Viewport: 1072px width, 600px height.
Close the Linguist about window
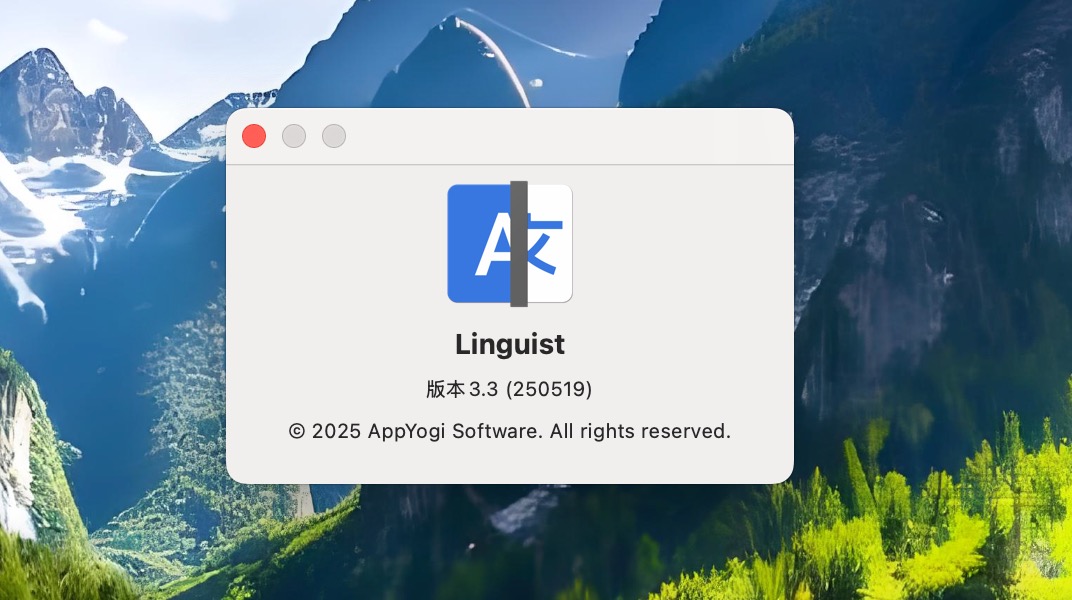tap(254, 136)
